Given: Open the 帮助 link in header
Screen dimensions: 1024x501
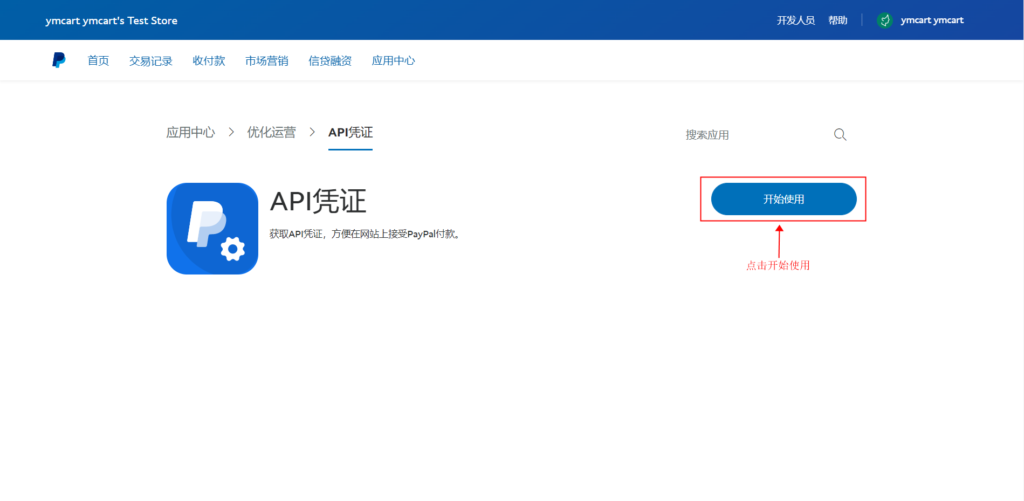Looking at the screenshot, I should (x=838, y=20).
